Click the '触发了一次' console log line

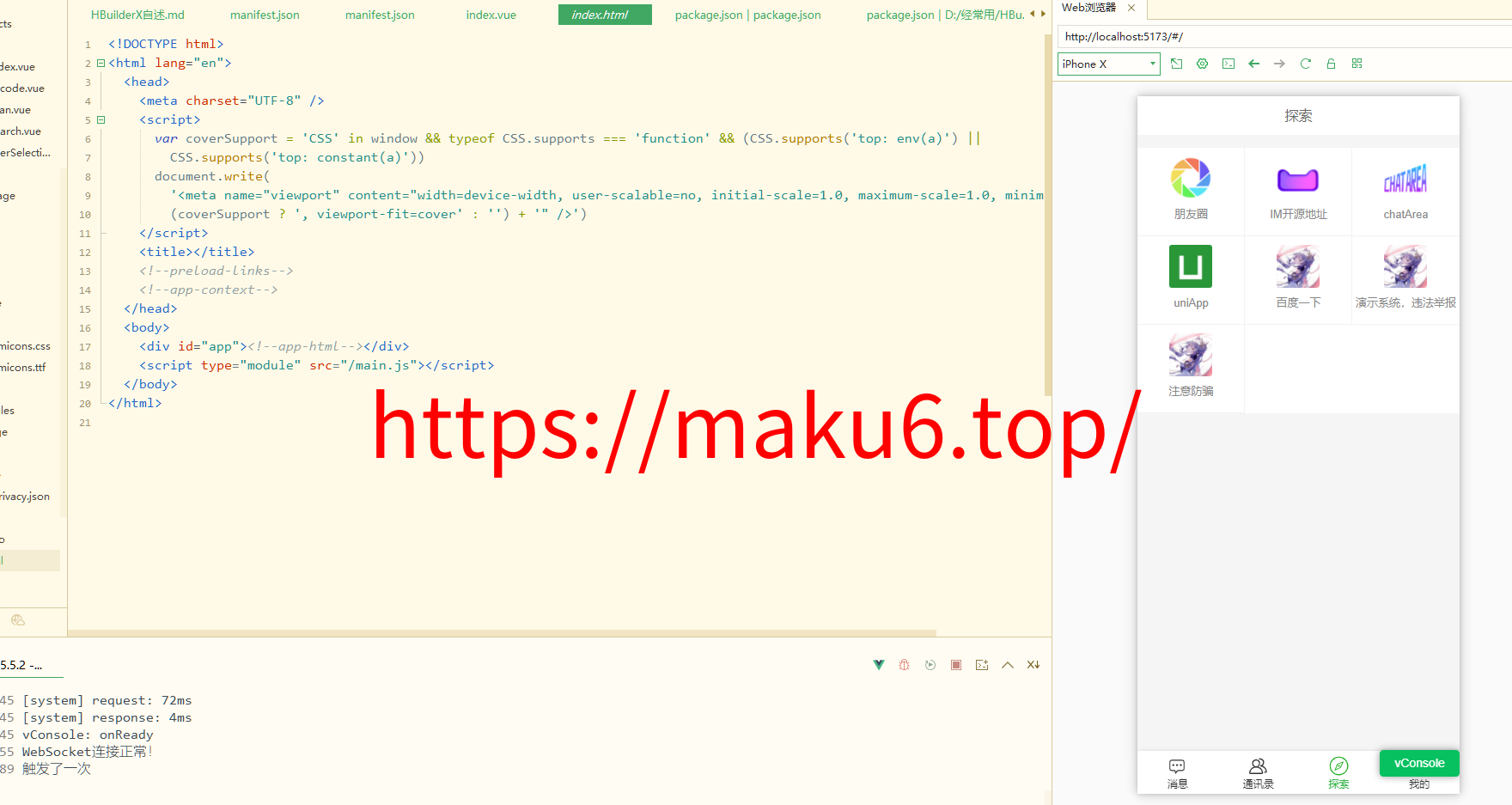[x=57, y=769]
